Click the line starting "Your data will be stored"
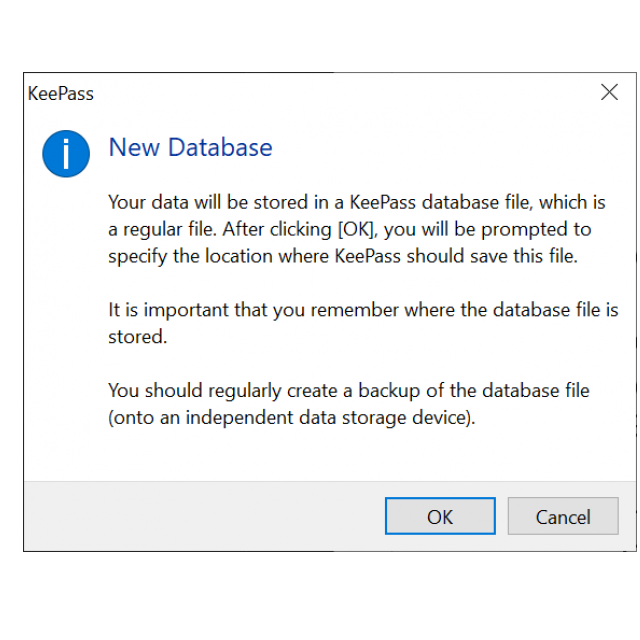 [x=357, y=202]
